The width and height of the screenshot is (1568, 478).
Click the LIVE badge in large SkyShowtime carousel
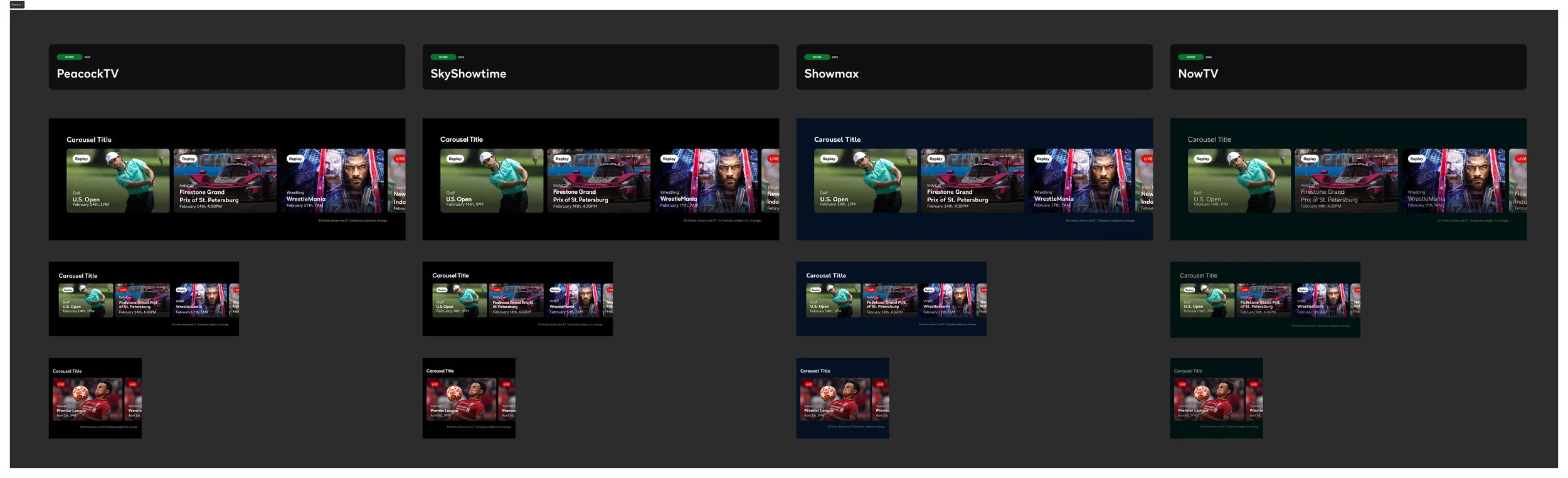point(773,159)
